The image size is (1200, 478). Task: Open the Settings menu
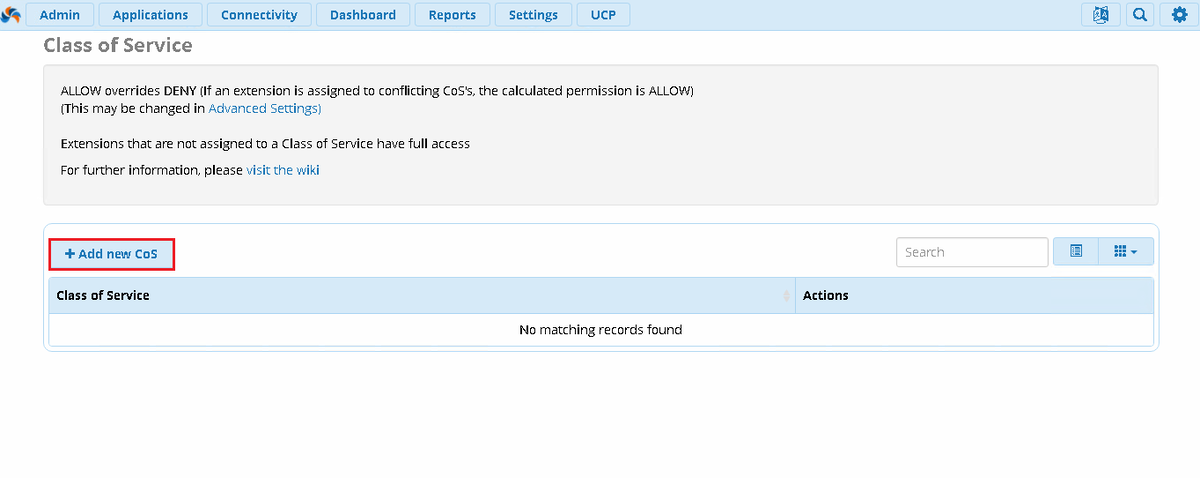[x=533, y=15]
